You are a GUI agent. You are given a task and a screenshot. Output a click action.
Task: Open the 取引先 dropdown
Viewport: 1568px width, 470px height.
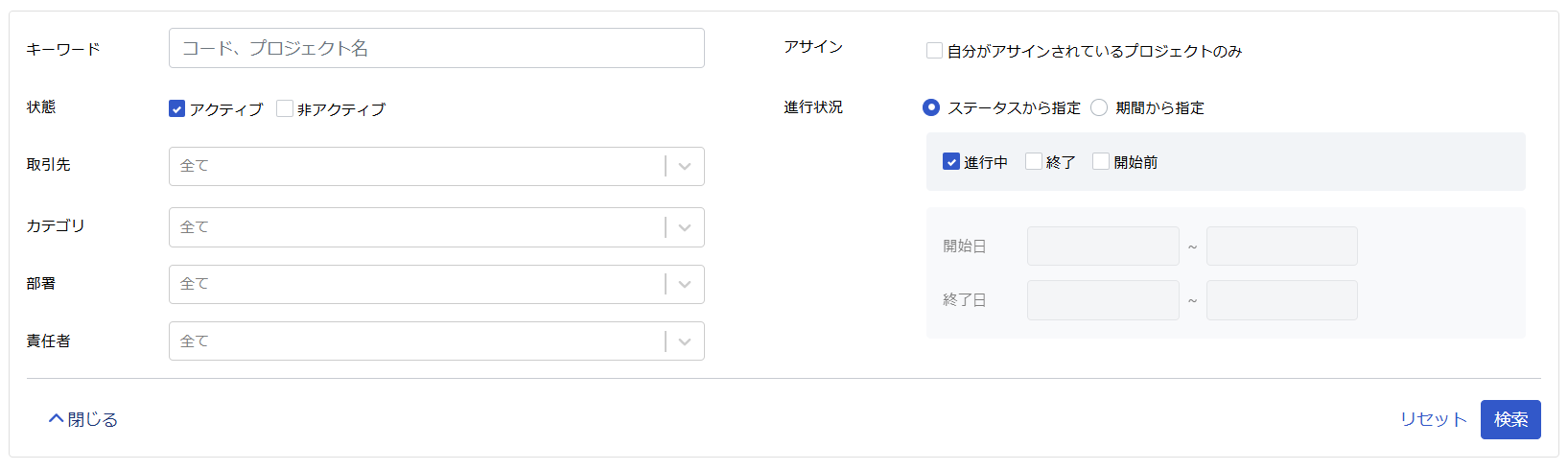(436, 166)
